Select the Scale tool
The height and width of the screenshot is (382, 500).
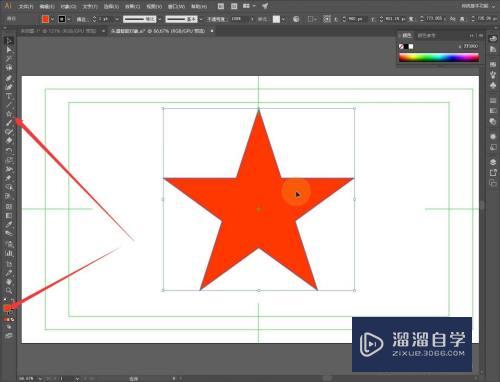point(9,160)
